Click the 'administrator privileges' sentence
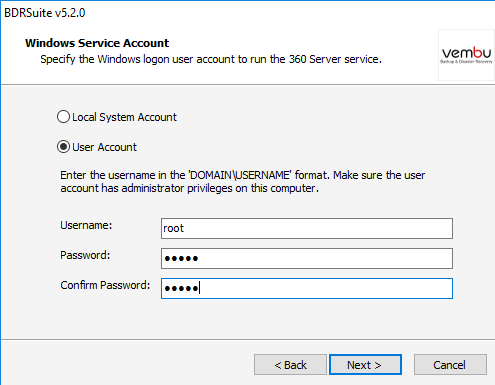The width and height of the screenshot is (495, 385). coord(189,188)
